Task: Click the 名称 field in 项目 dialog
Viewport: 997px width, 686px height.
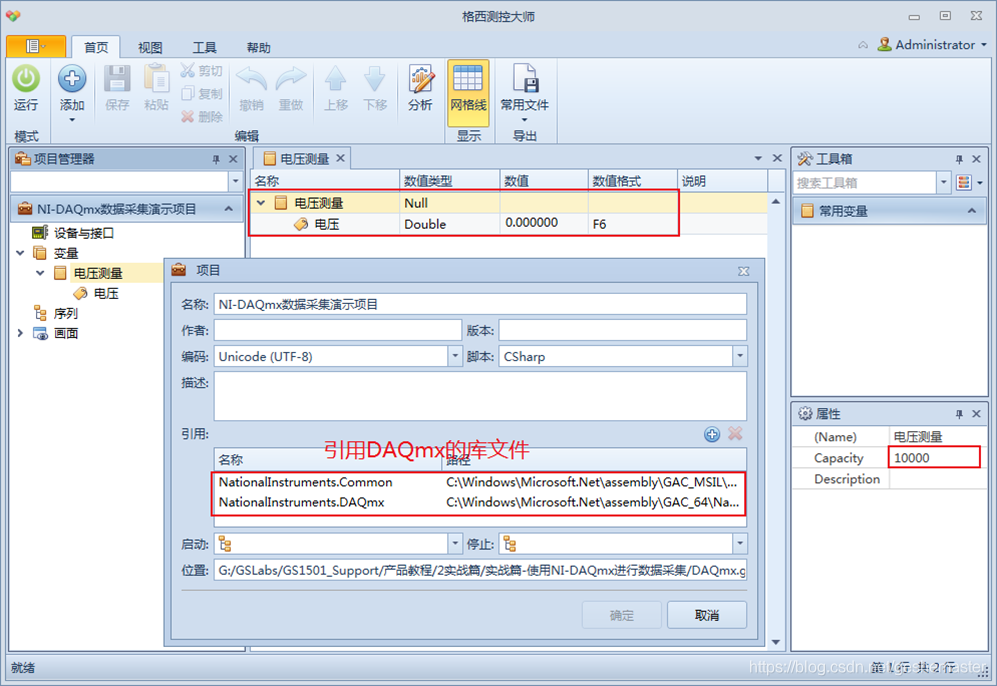Action: 480,305
